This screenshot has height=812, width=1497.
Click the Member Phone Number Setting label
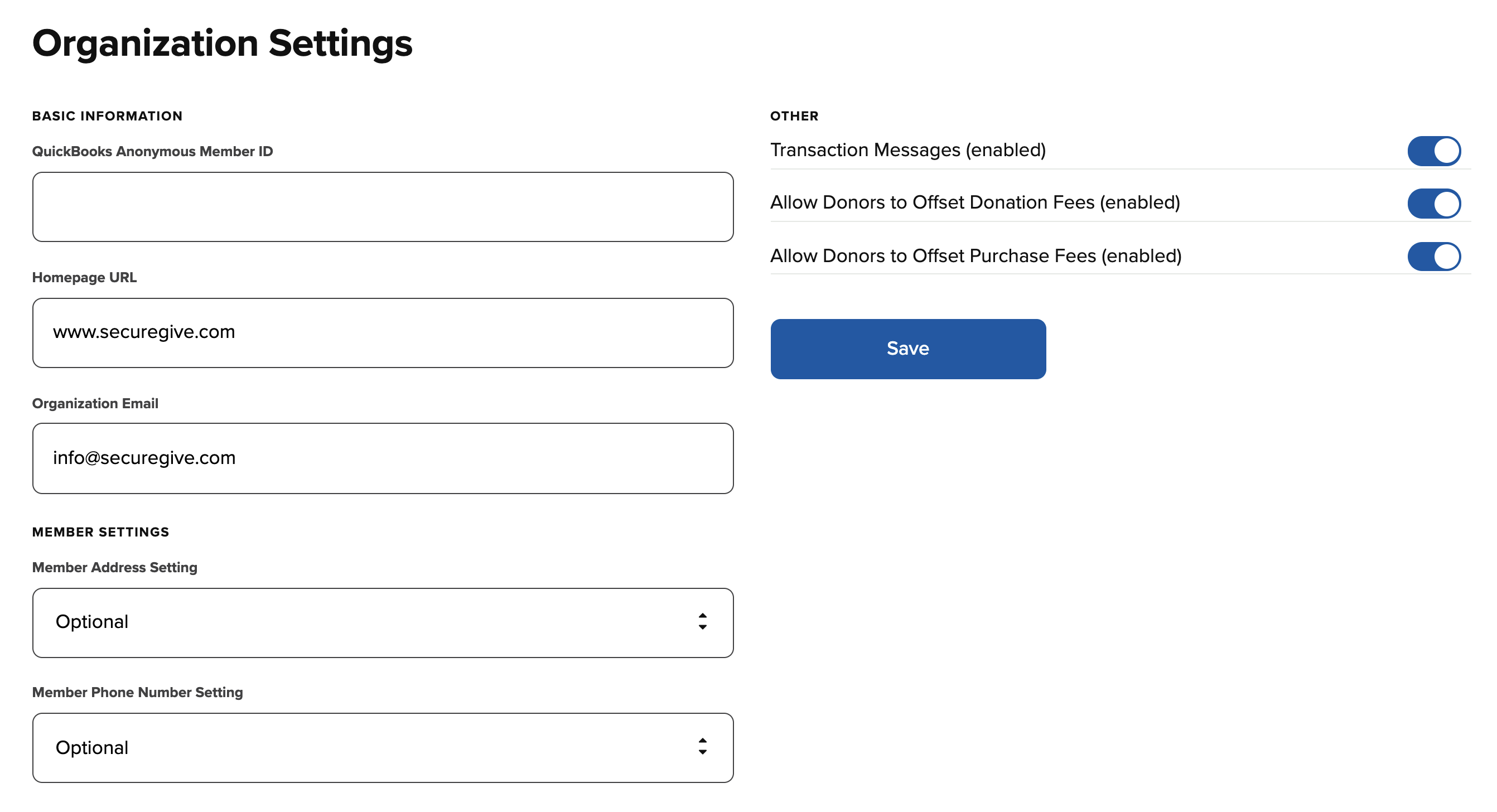click(137, 692)
